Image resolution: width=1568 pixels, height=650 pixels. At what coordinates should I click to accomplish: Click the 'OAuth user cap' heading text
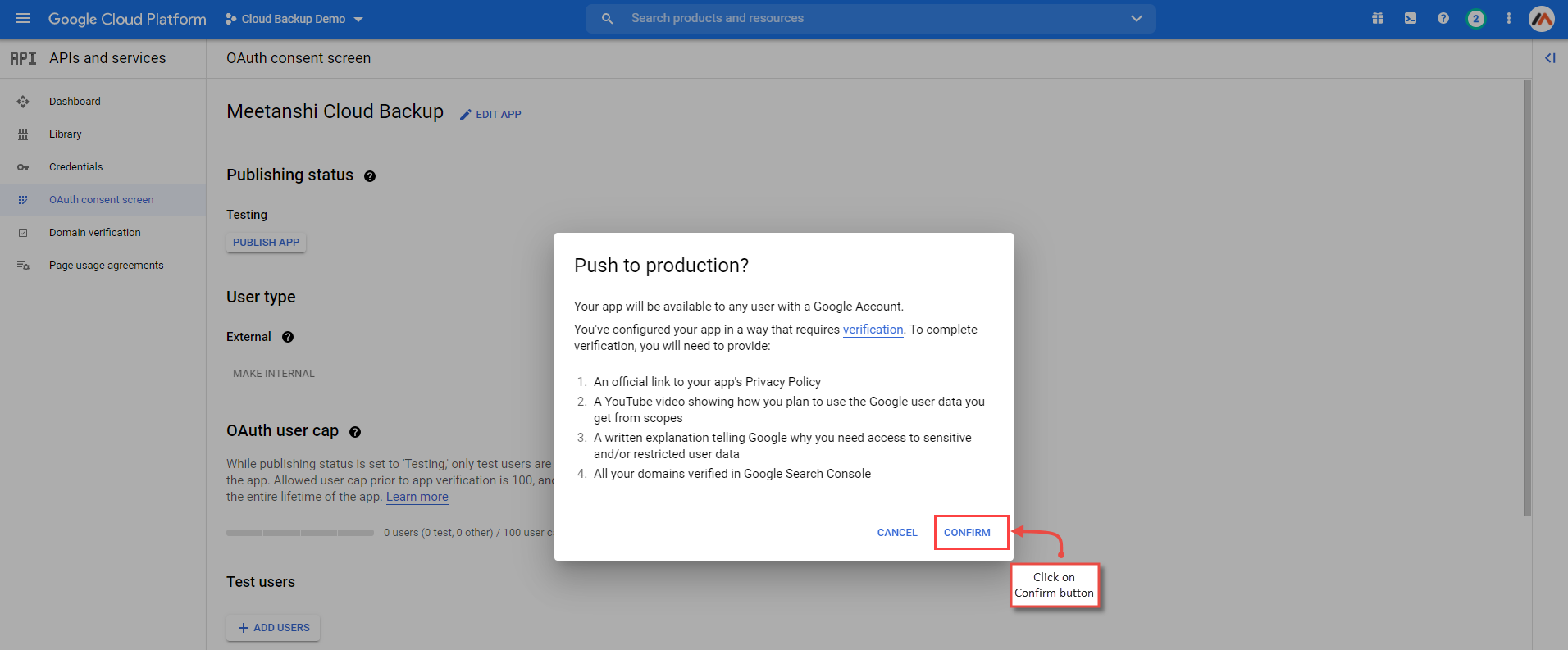(x=282, y=431)
